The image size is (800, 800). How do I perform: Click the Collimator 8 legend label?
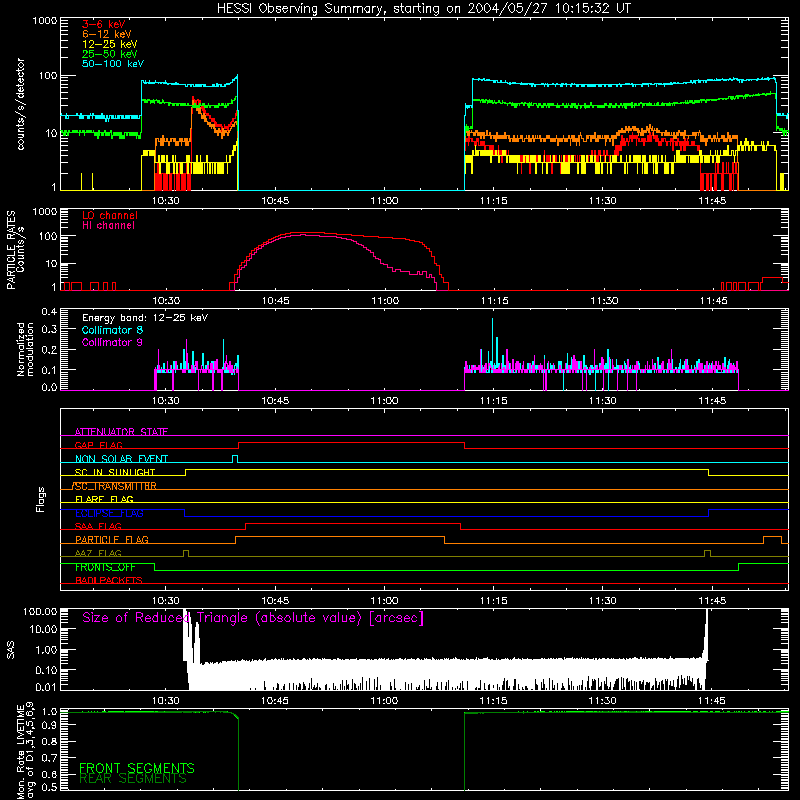(x=112, y=330)
